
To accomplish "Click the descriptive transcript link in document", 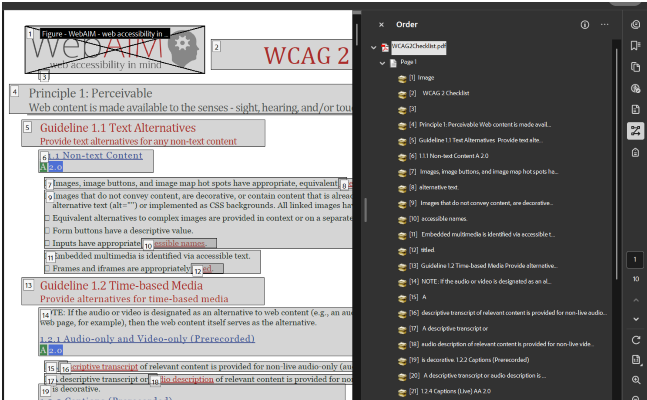I will tap(104, 367).
